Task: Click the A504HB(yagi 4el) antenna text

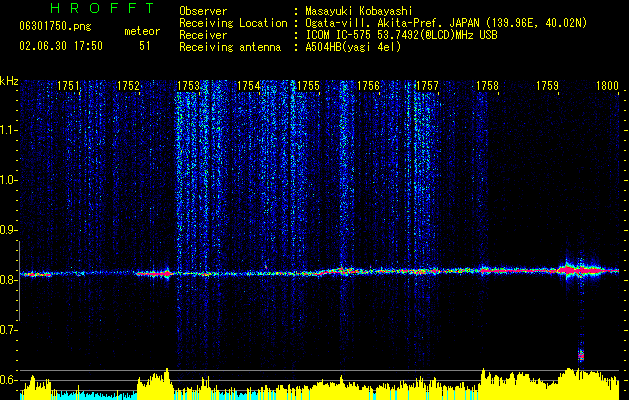Action: [353, 47]
